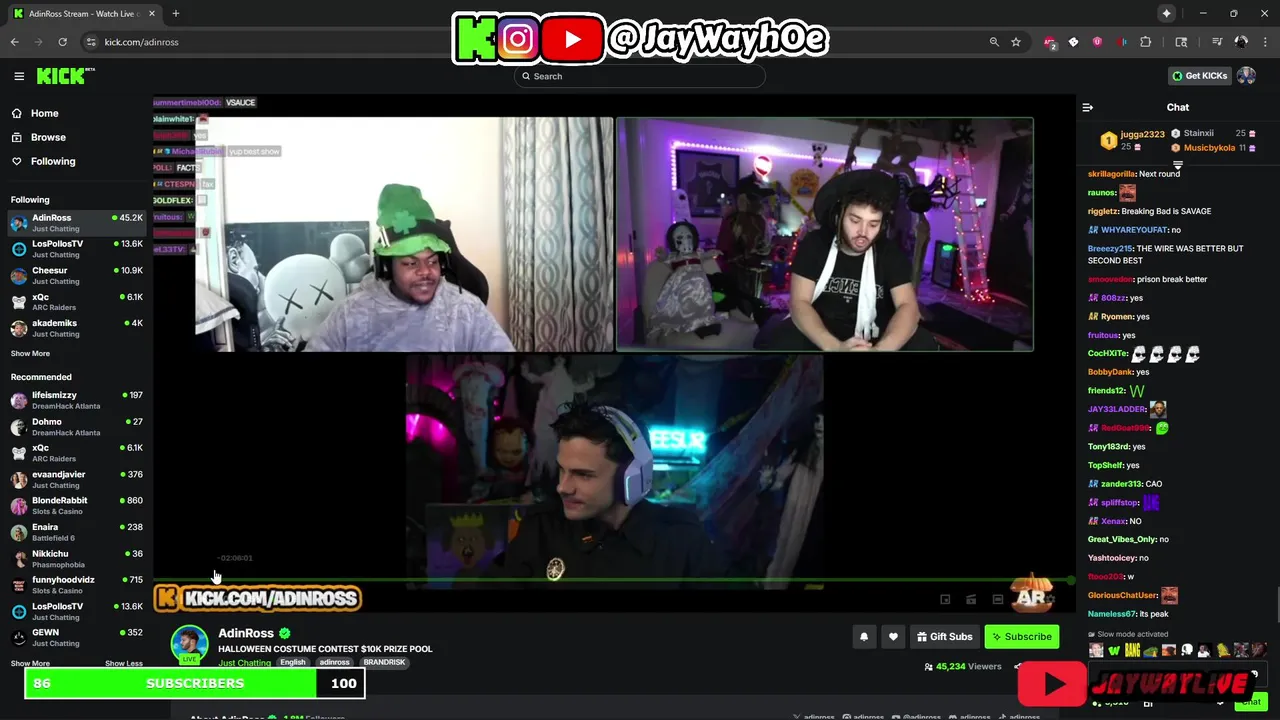
Task: Open a new browser tab
Action: (x=176, y=14)
